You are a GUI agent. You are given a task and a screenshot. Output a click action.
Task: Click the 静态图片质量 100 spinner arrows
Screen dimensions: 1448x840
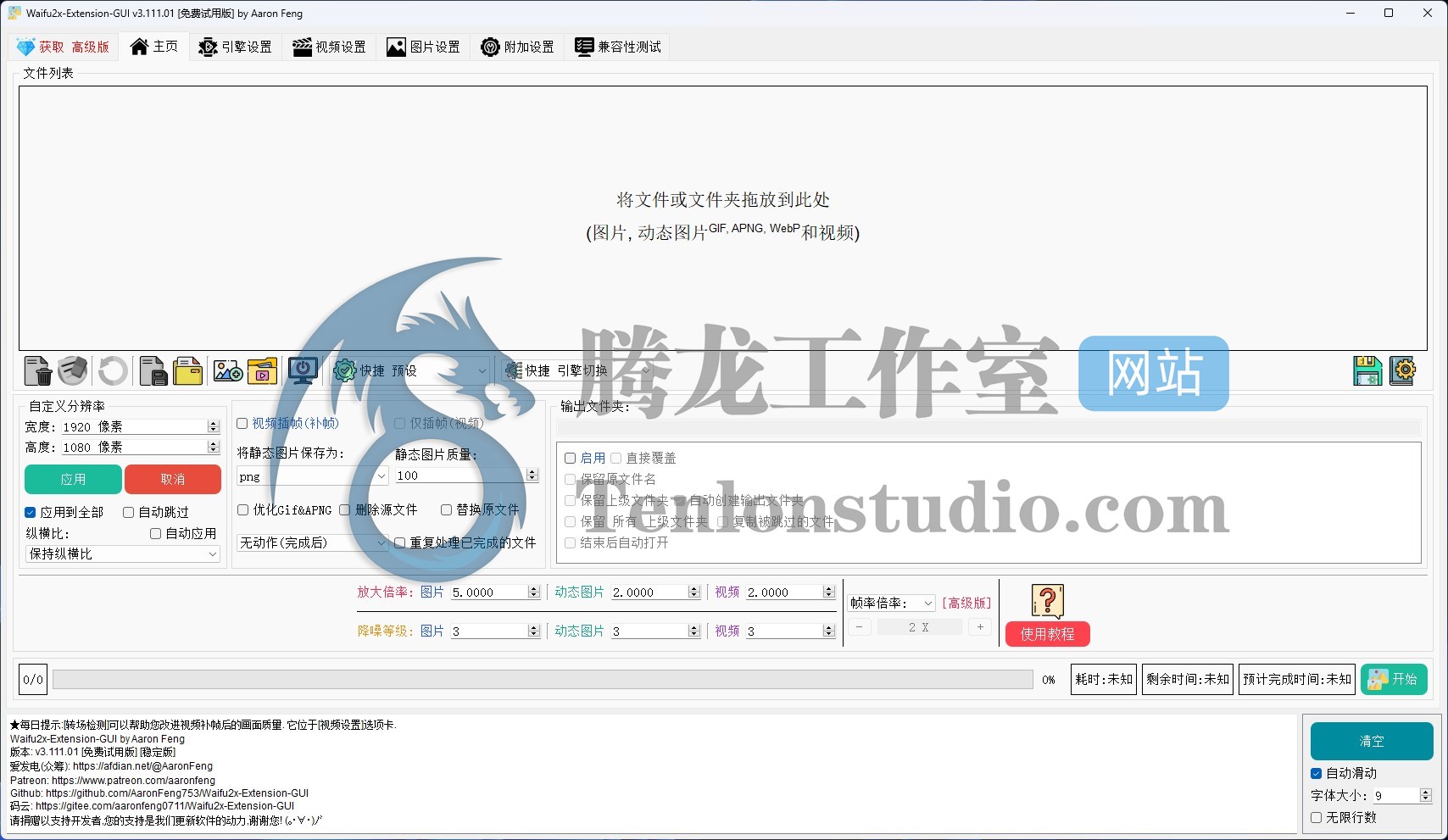tap(532, 476)
